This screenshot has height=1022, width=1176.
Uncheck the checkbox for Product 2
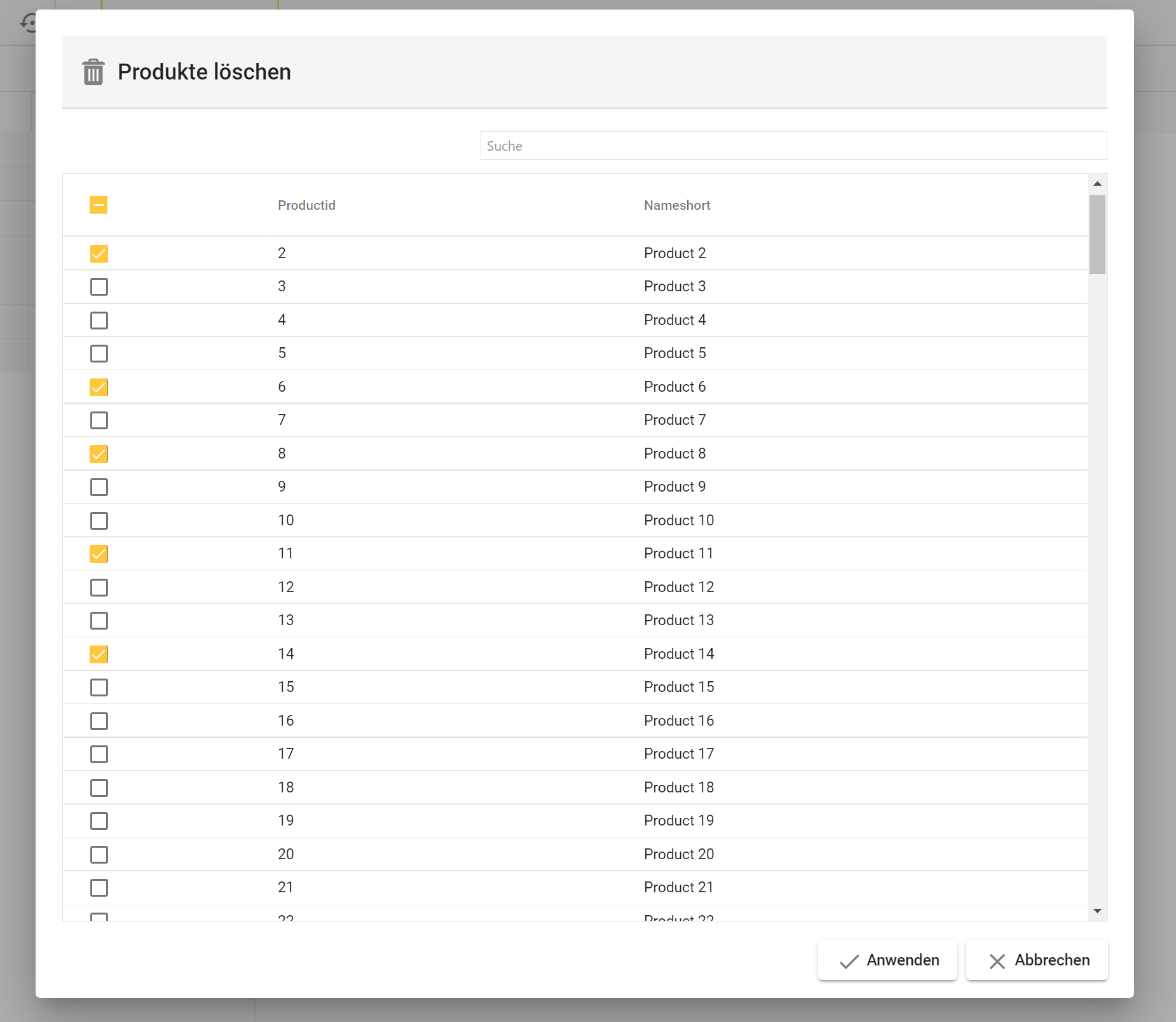[x=99, y=254]
